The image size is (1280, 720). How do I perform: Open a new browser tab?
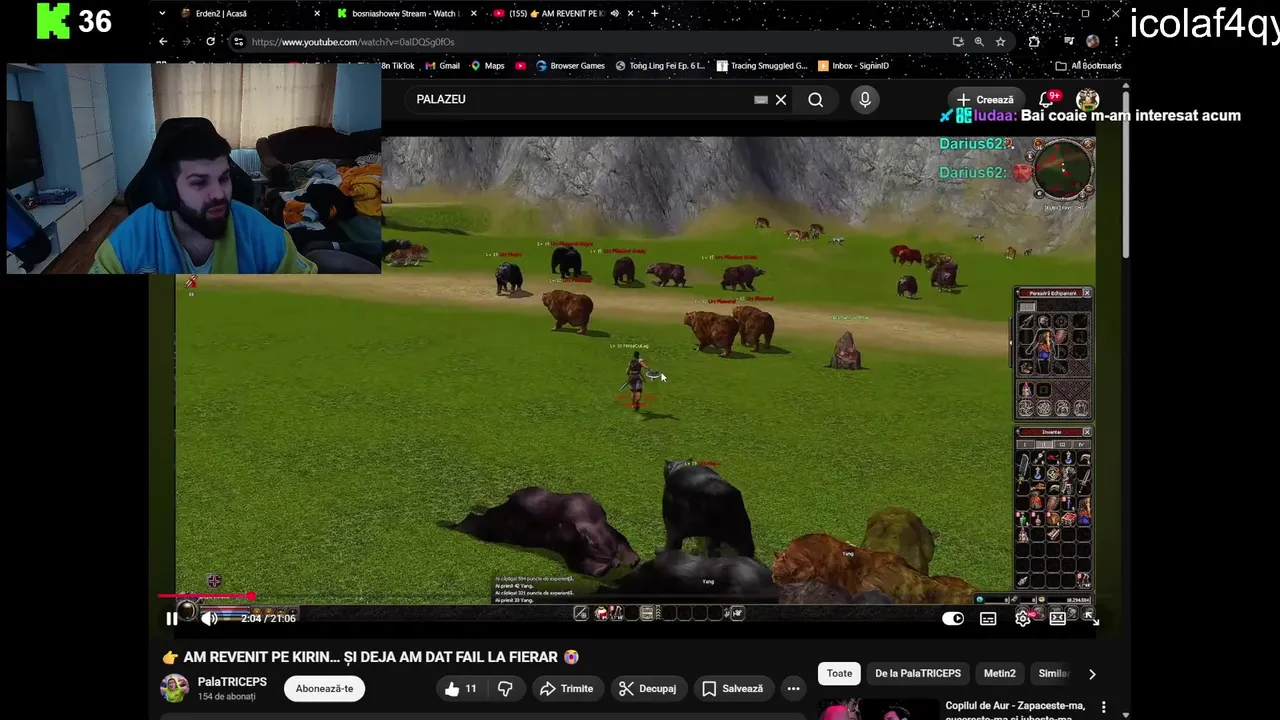click(654, 13)
